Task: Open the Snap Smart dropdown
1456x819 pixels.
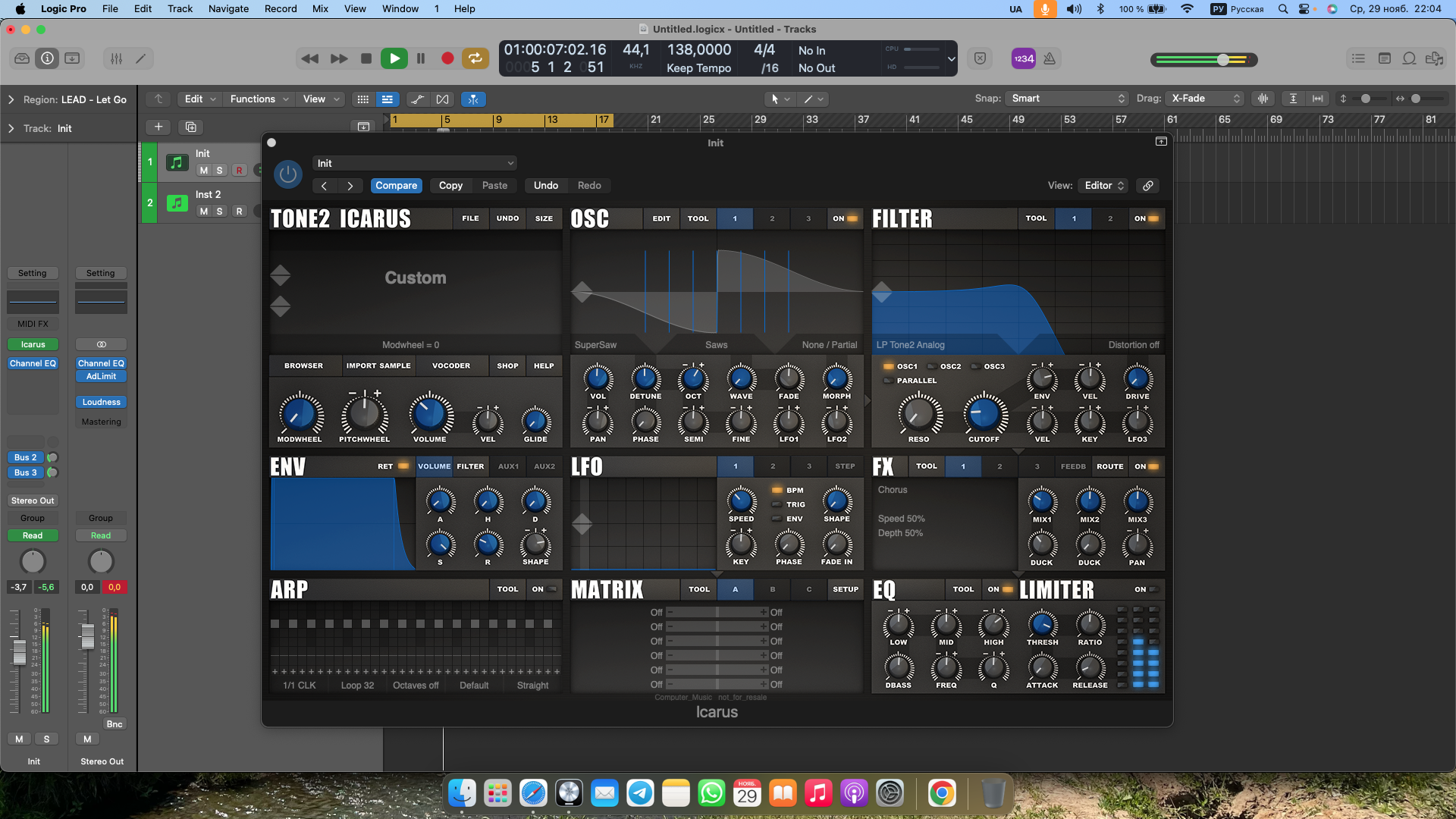Action: [x=1067, y=99]
